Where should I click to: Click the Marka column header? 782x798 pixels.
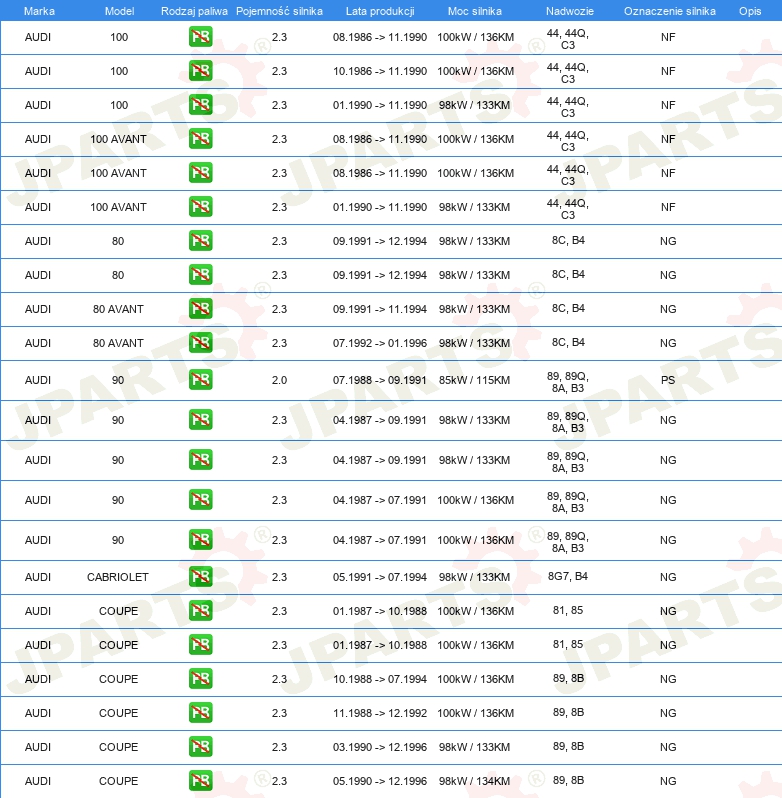click(39, 11)
